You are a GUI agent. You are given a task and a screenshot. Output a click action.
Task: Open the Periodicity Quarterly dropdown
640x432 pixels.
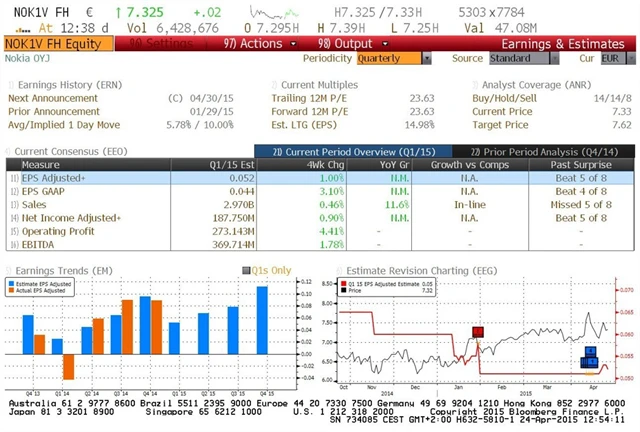392,58
